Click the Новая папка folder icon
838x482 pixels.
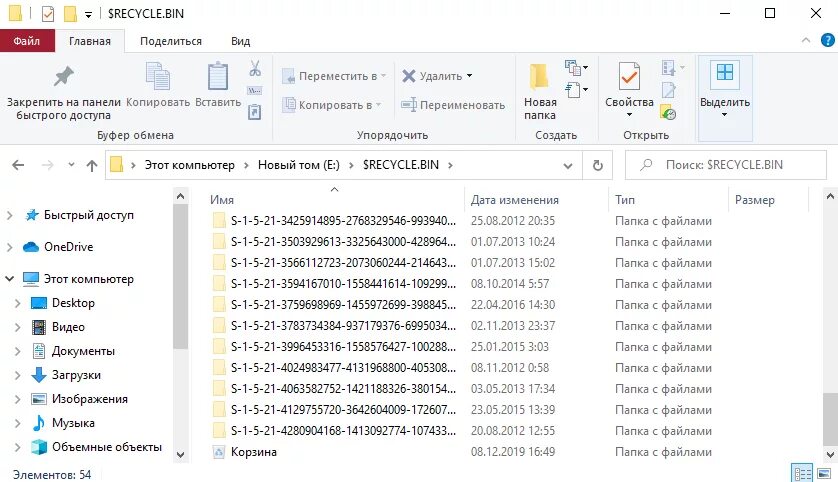(539, 76)
